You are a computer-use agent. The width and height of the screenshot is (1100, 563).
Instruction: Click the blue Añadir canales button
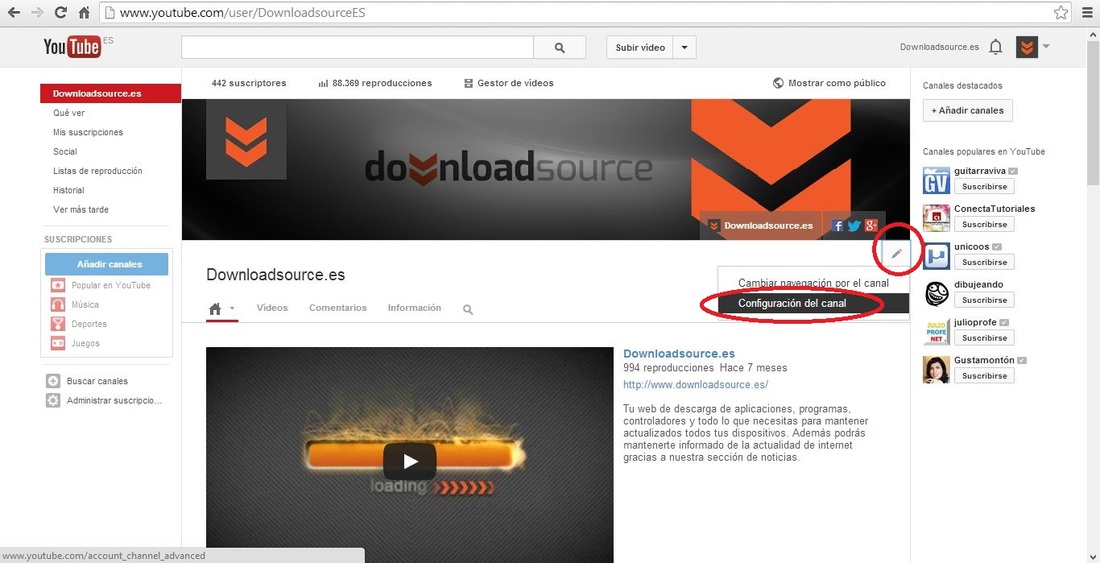[107, 264]
